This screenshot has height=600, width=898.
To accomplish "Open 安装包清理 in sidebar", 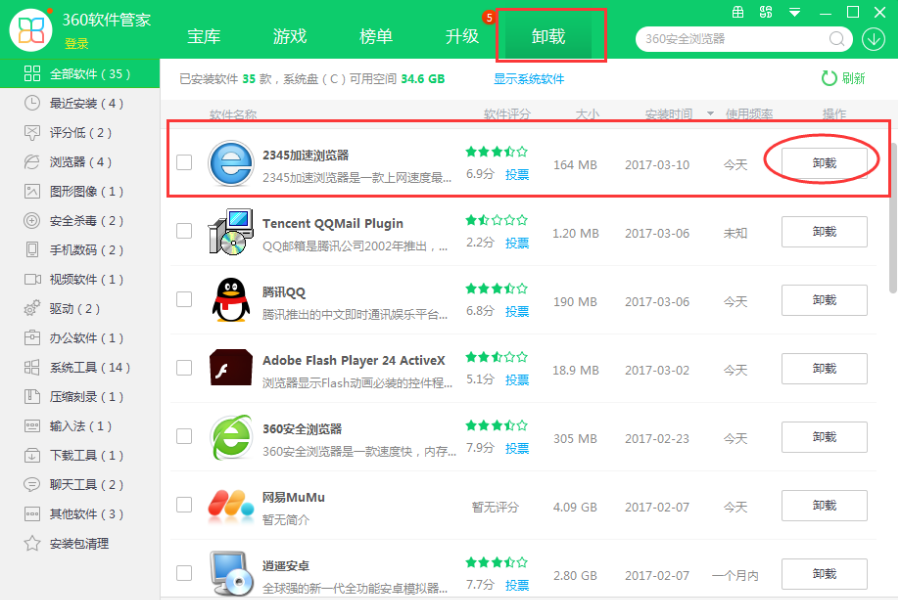I will click(80, 543).
